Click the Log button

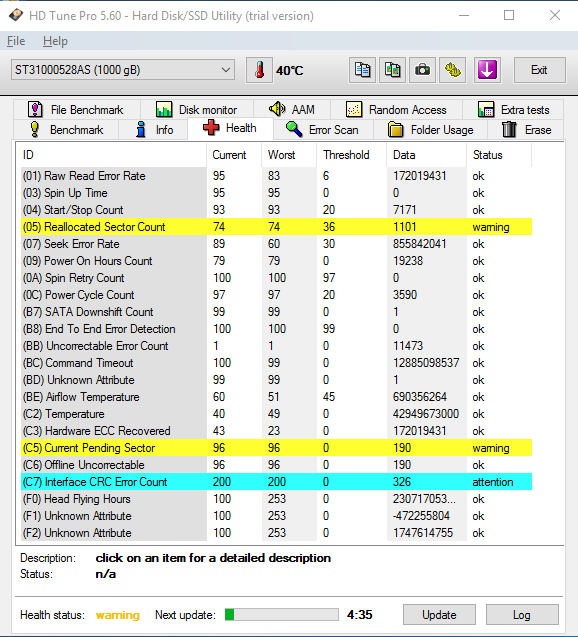point(522,615)
